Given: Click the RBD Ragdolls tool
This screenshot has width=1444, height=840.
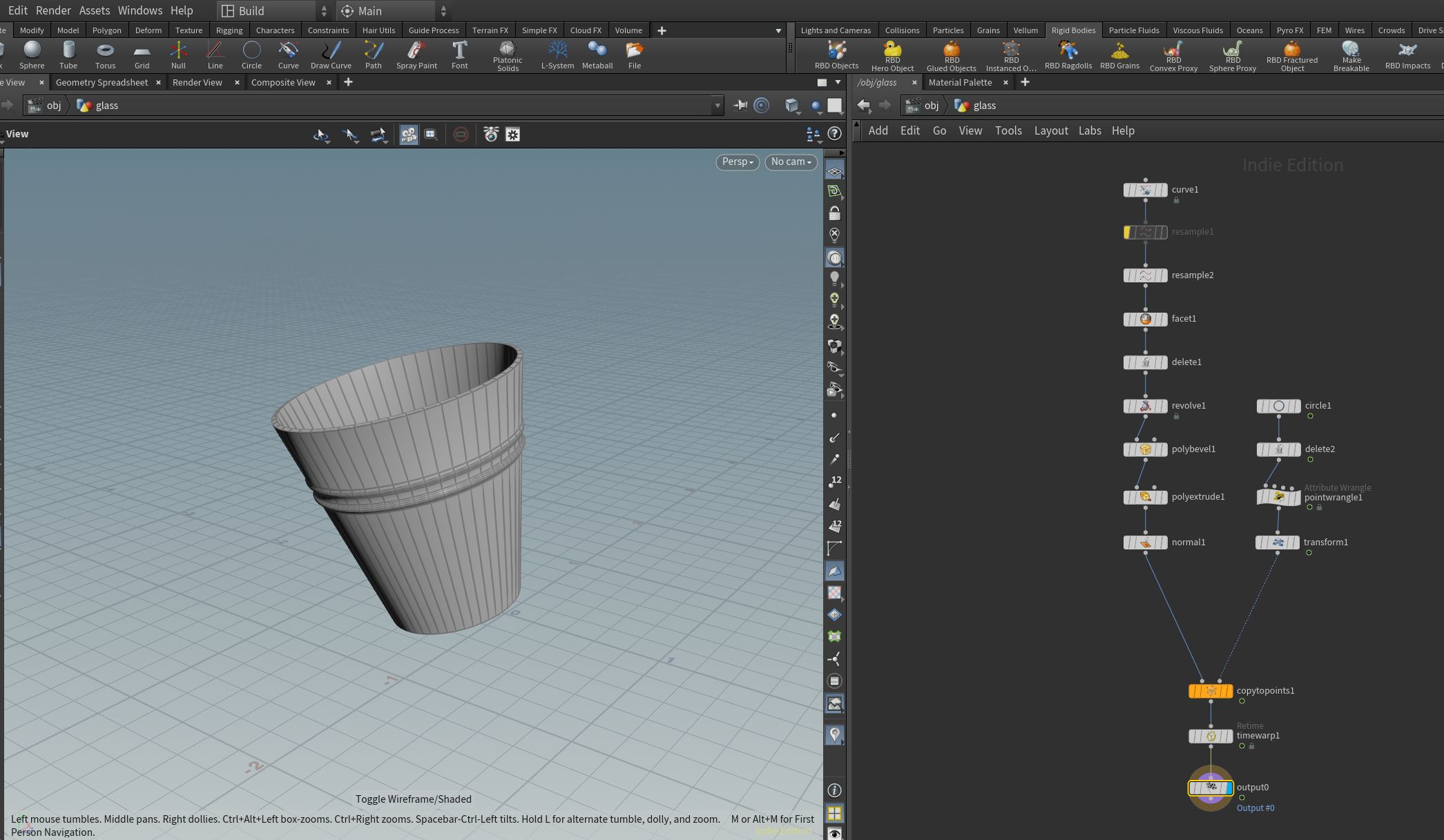Looking at the screenshot, I should (1068, 55).
